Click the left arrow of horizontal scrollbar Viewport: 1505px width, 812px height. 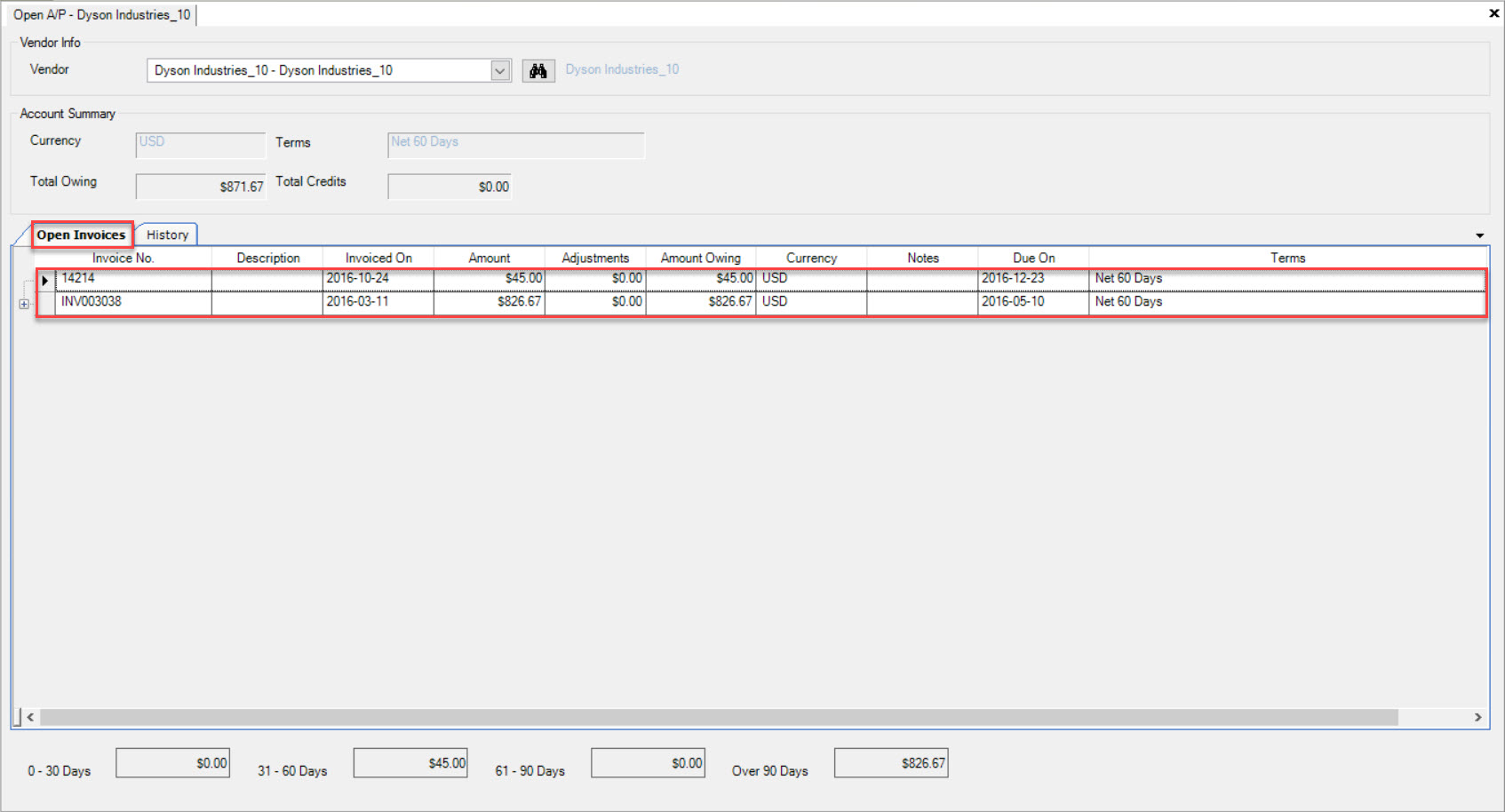point(31,717)
